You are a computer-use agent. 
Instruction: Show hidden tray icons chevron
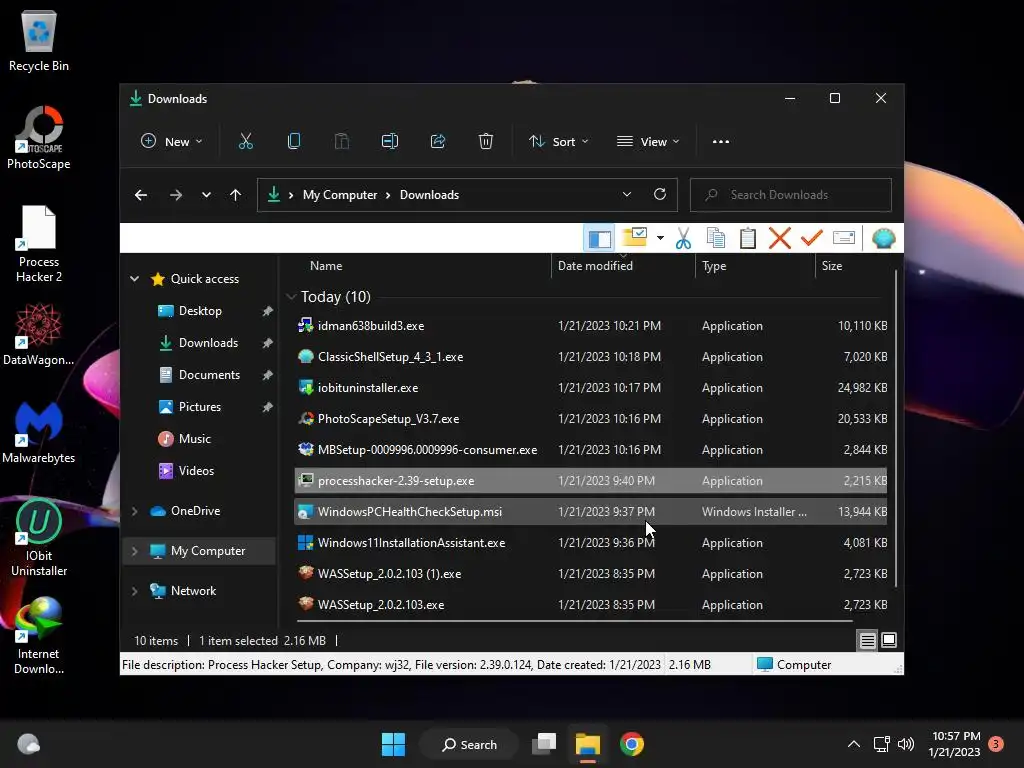point(853,744)
